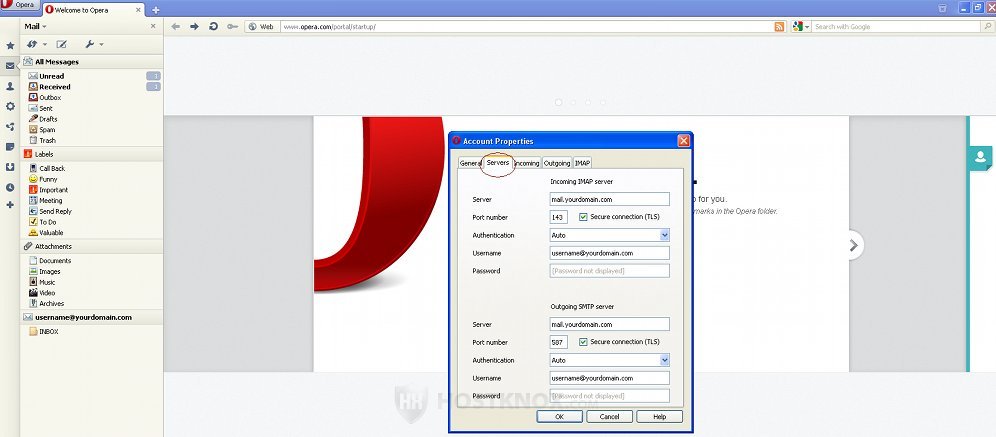Toggle outgoing Secure connection (TLS) checkbox
996x437 pixels.
[x=583, y=342]
